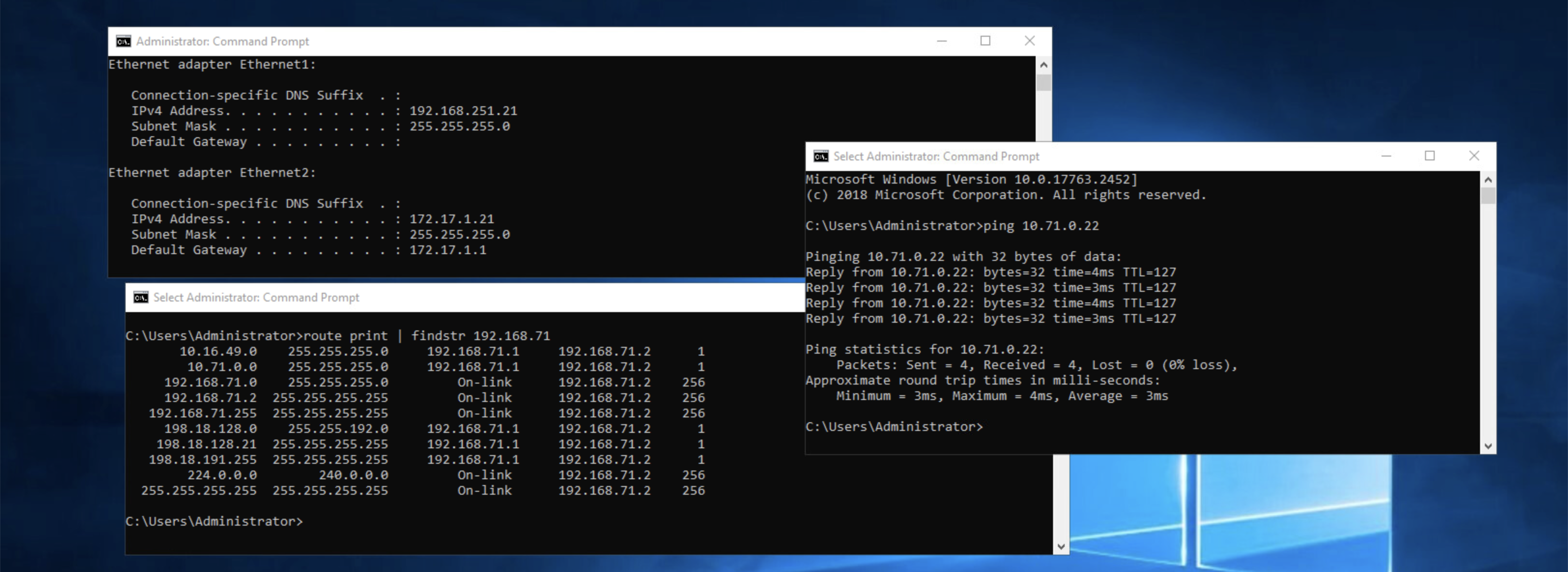Close the ping 10.71.0.22 window
The width and height of the screenshot is (1568, 572).
click(x=1474, y=157)
